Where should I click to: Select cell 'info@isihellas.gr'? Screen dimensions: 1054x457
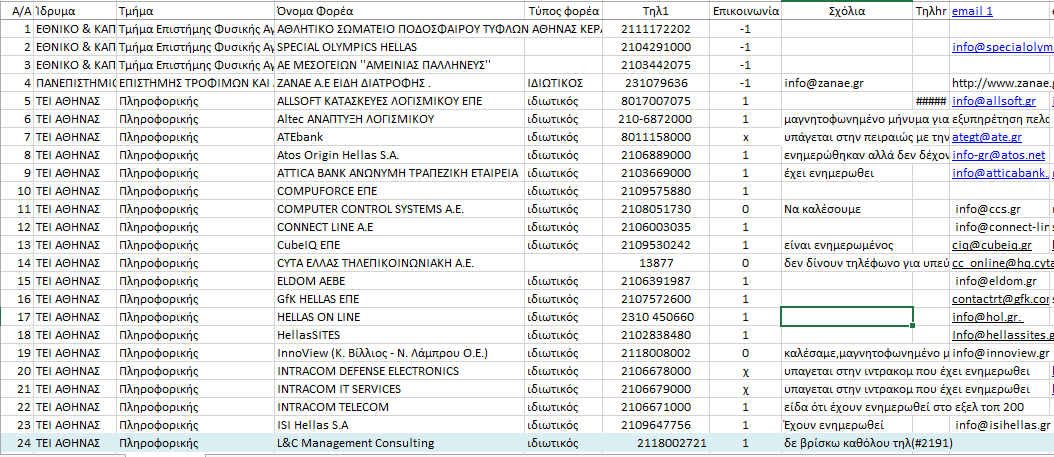click(x=1002, y=425)
